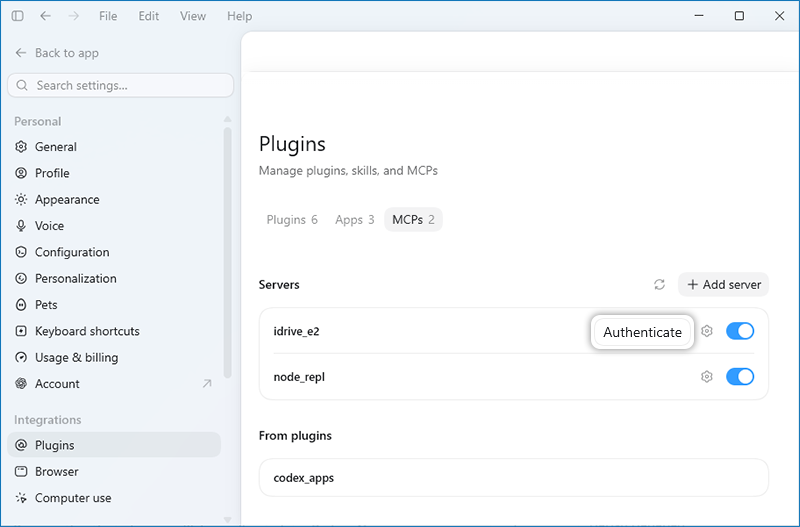Open Usage & billing settings
The width and height of the screenshot is (800, 527).
pyautogui.click(x=114, y=358)
